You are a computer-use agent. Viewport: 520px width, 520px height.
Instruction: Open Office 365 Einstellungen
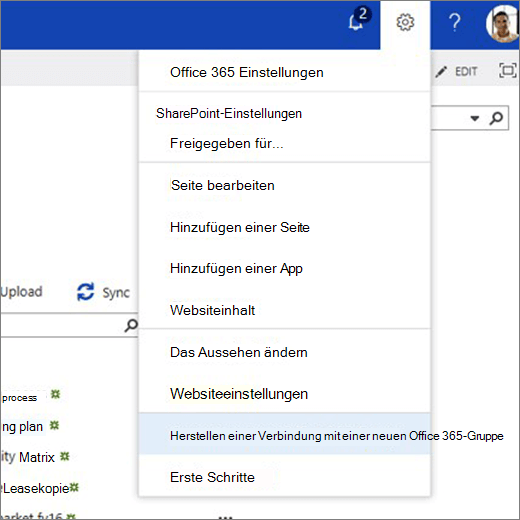247,72
